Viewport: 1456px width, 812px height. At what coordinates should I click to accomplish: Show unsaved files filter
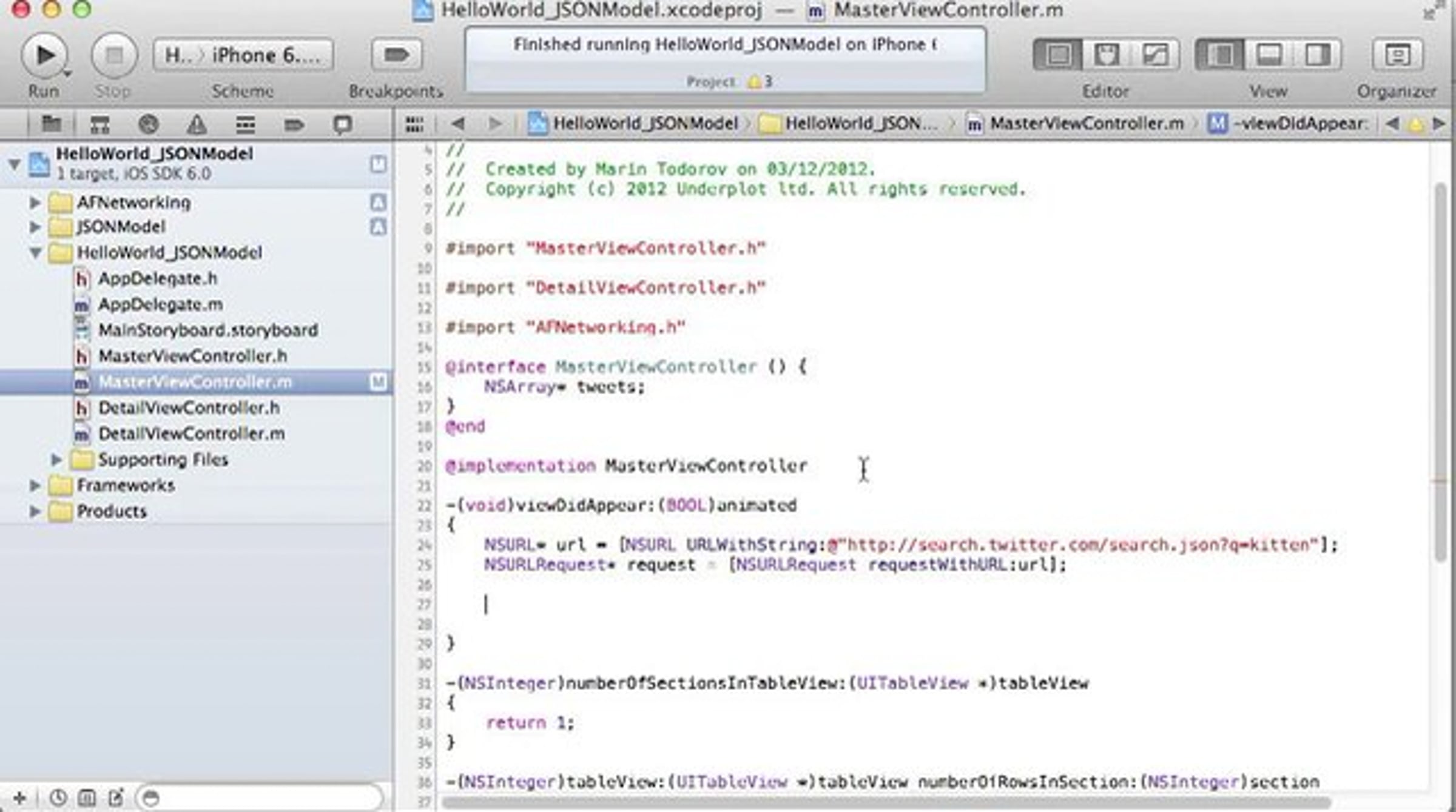pos(116,797)
